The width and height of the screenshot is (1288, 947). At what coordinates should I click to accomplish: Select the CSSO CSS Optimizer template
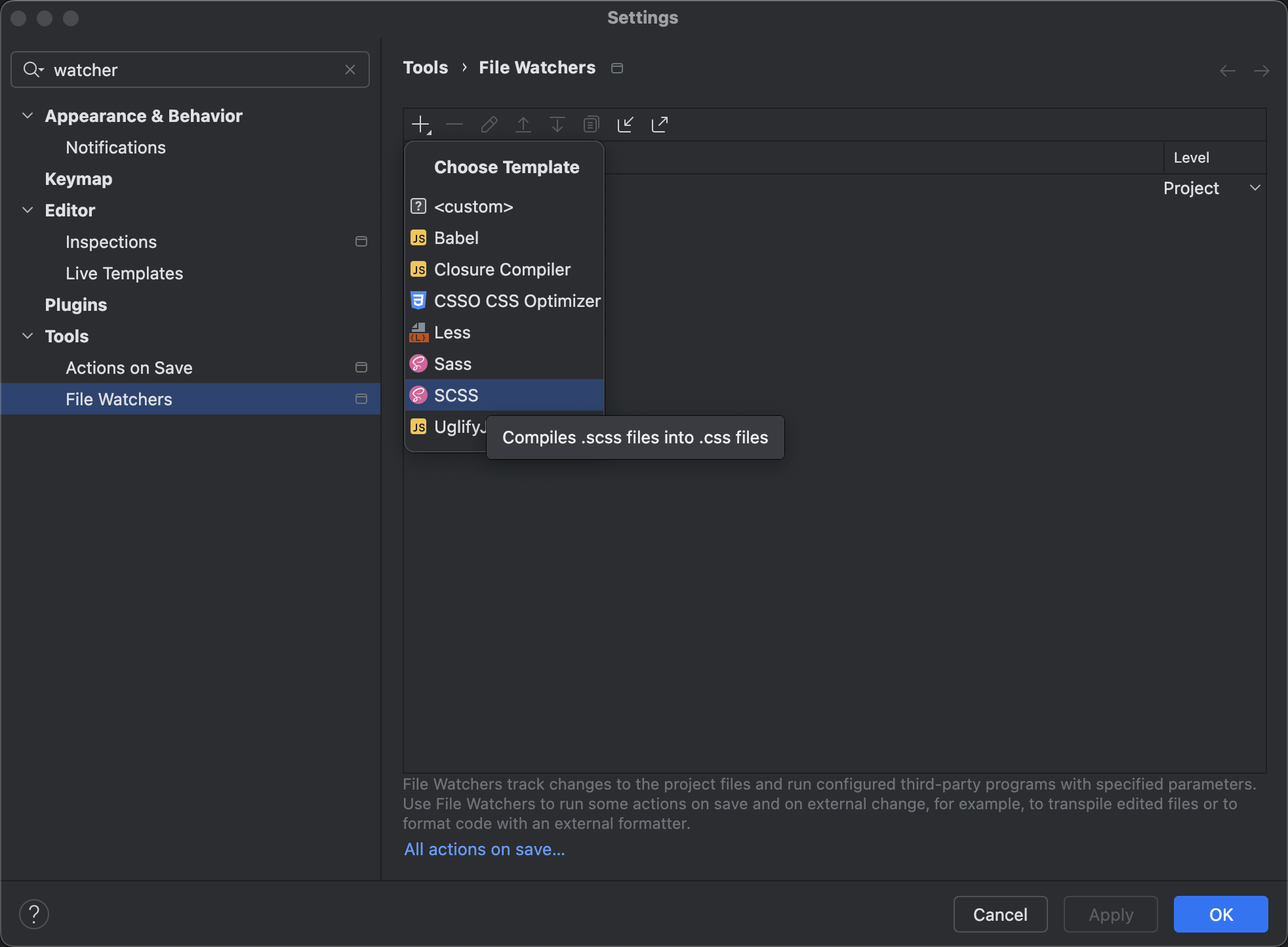(517, 301)
